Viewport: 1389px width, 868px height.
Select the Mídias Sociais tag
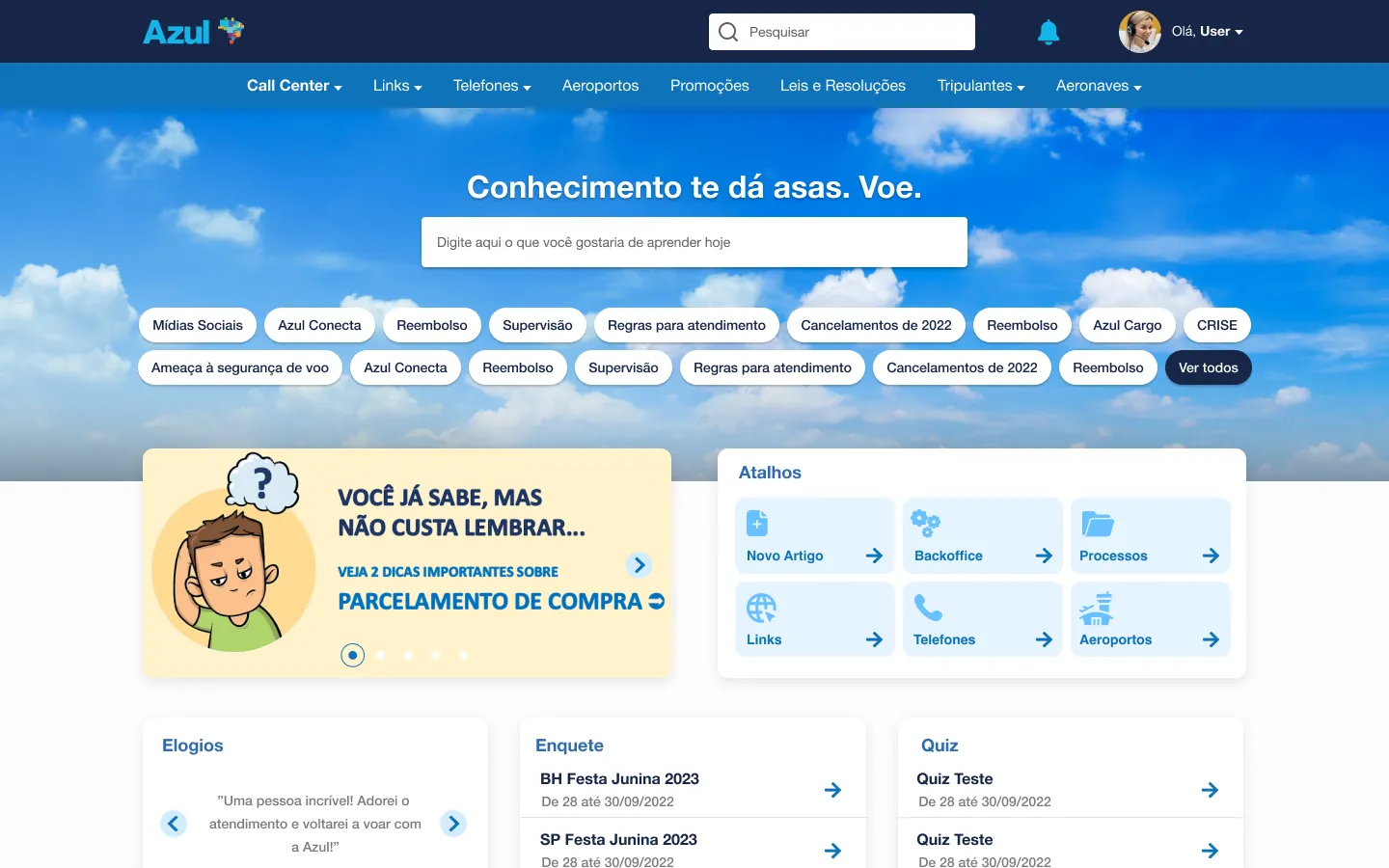(x=198, y=325)
